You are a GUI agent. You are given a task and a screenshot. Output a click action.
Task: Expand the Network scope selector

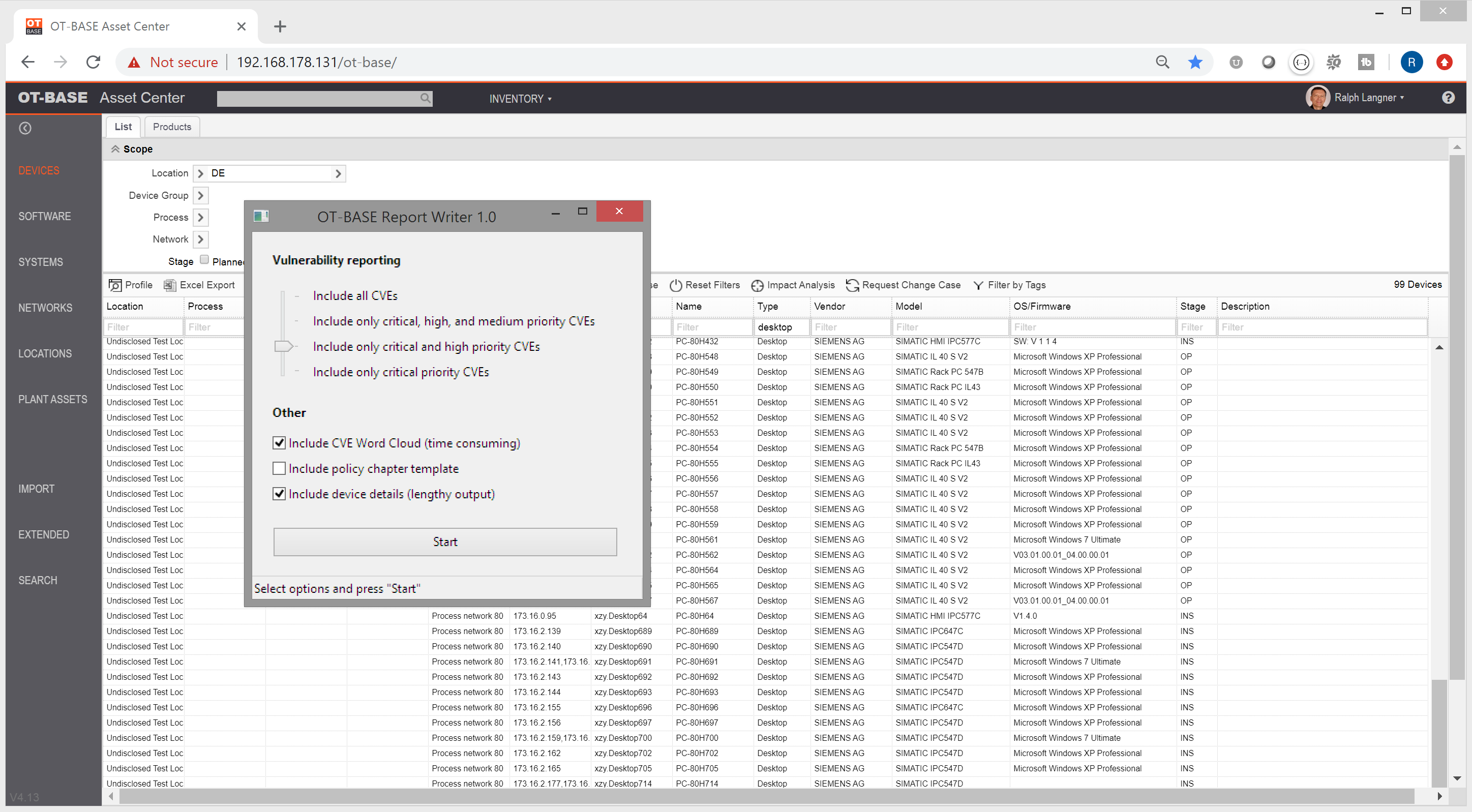point(200,239)
